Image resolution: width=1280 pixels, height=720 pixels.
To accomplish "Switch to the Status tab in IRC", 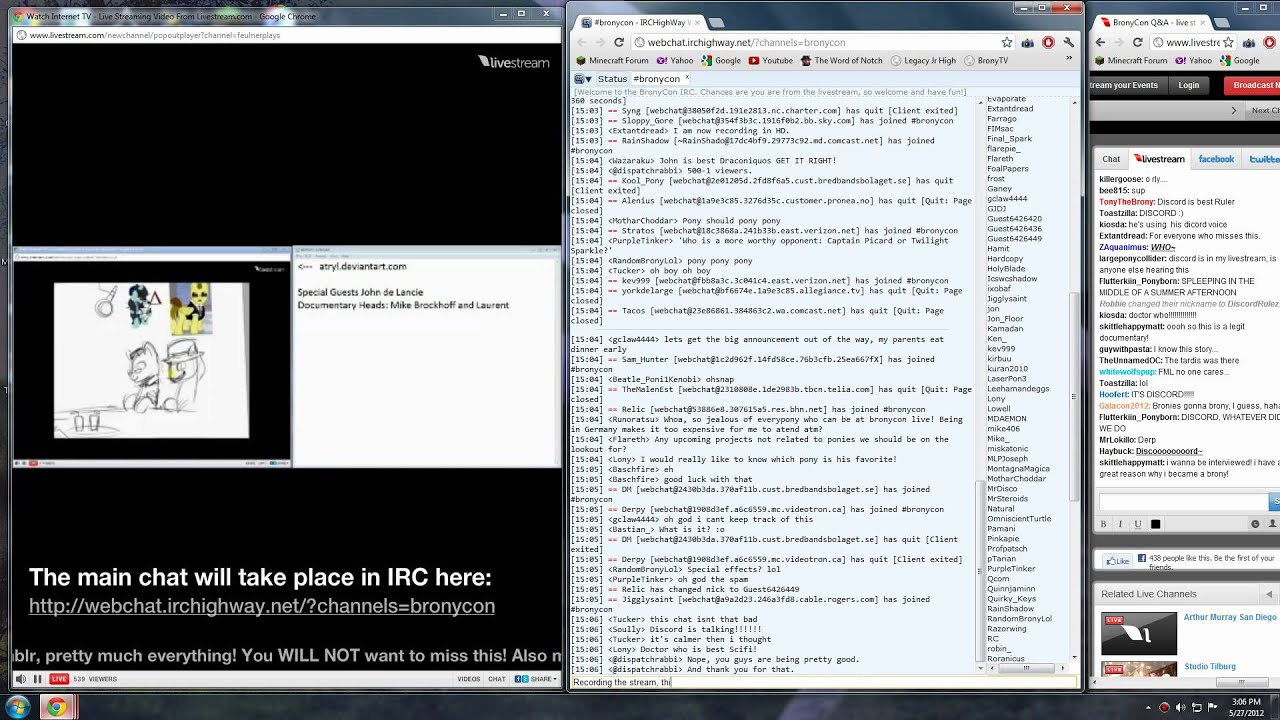I will [612, 78].
